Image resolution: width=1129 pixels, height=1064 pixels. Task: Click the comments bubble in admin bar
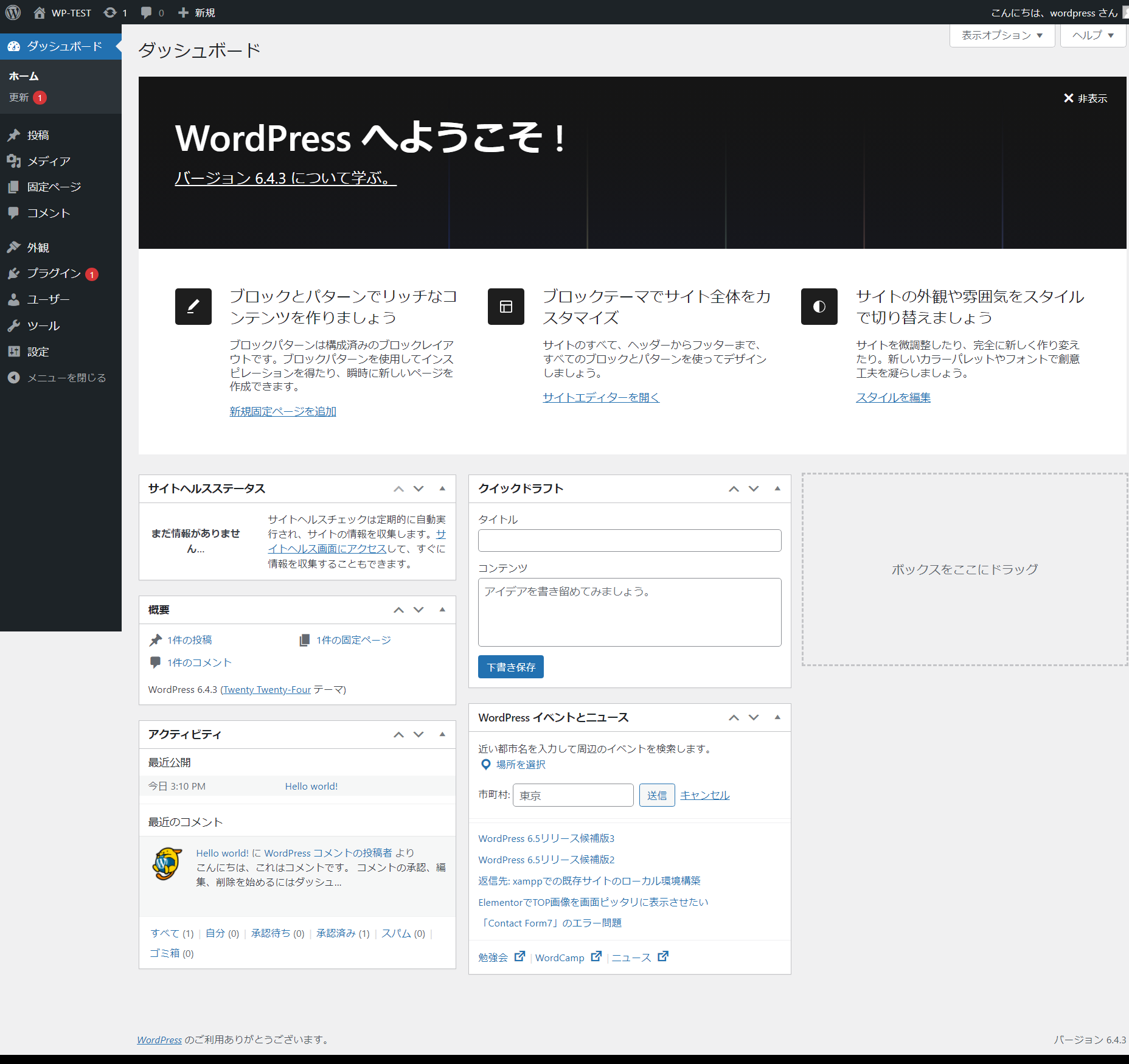147,12
